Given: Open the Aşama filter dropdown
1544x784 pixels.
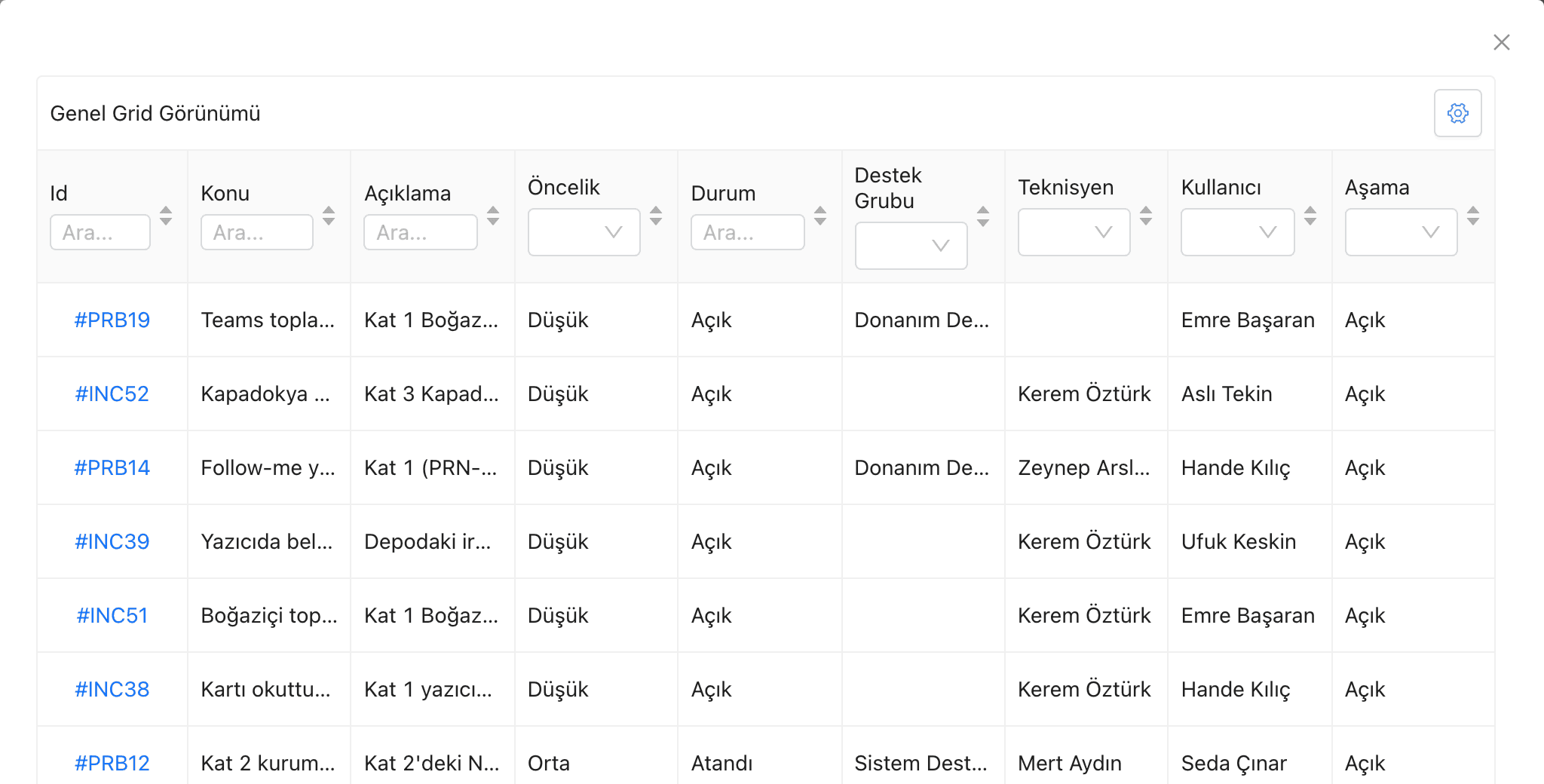Looking at the screenshot, I should click(x=1402, y=232).
